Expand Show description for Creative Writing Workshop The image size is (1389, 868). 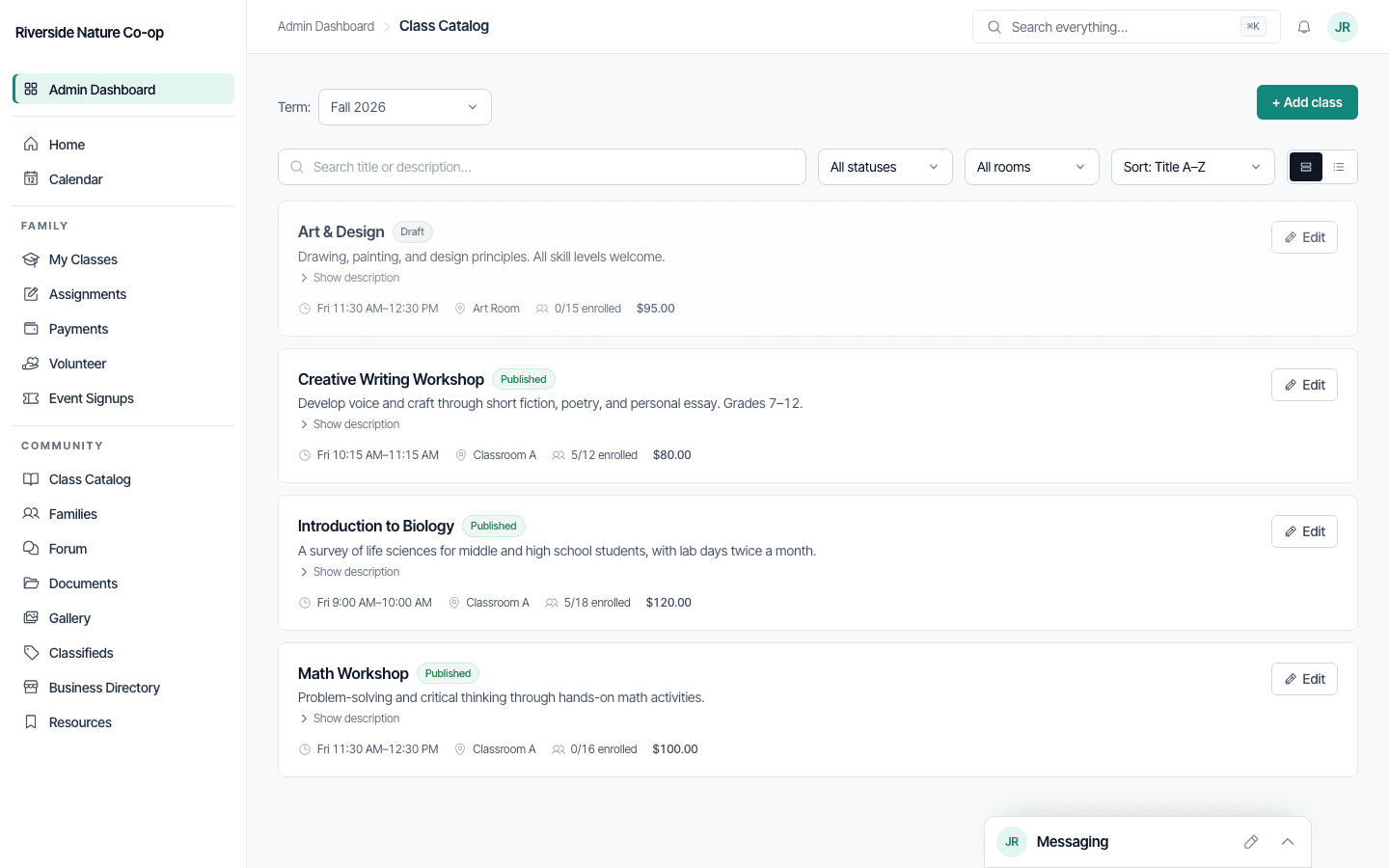[349, 424]
